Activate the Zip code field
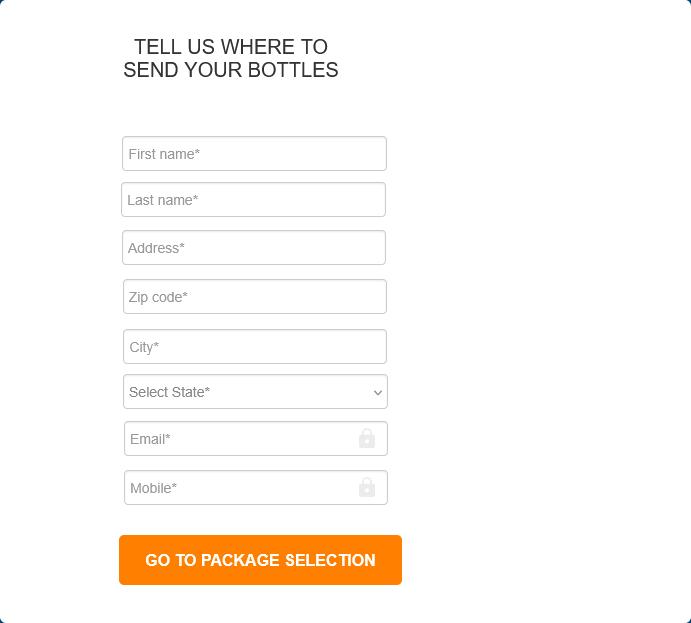Image resolution: width=691 pixels, height=623 pixels. (255, 297)
